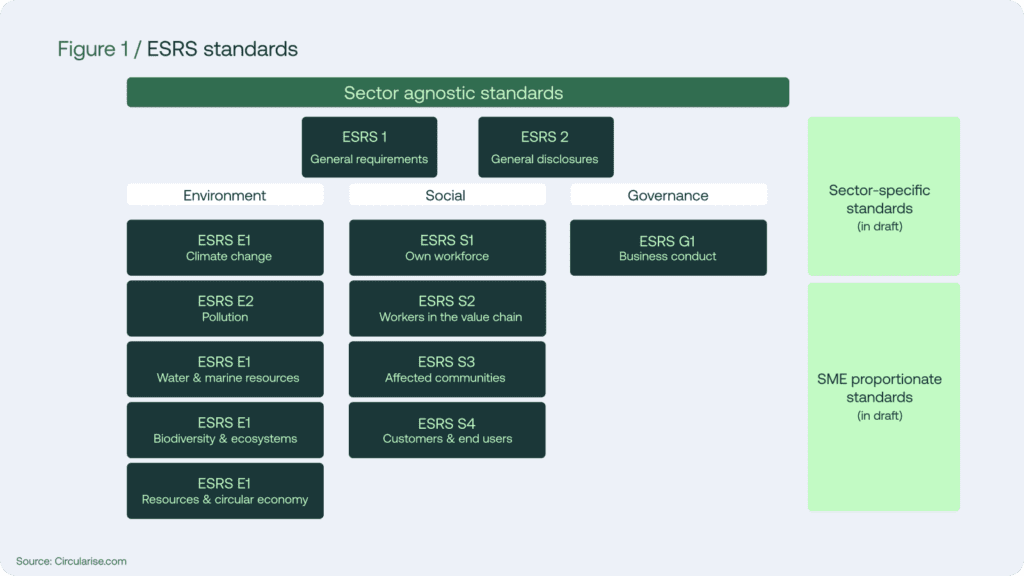1024x576 pixels.
Task: Select the Resources & circular economy box
Action: pos(225,491)
